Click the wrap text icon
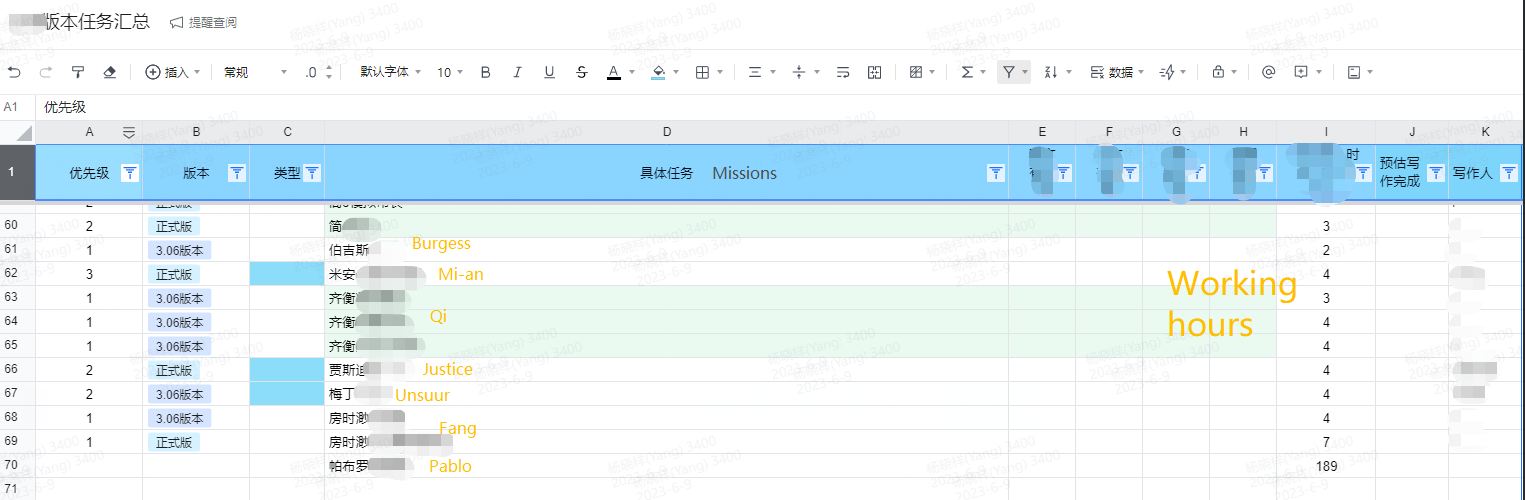1525x500 pixels. tap(842, 72)
